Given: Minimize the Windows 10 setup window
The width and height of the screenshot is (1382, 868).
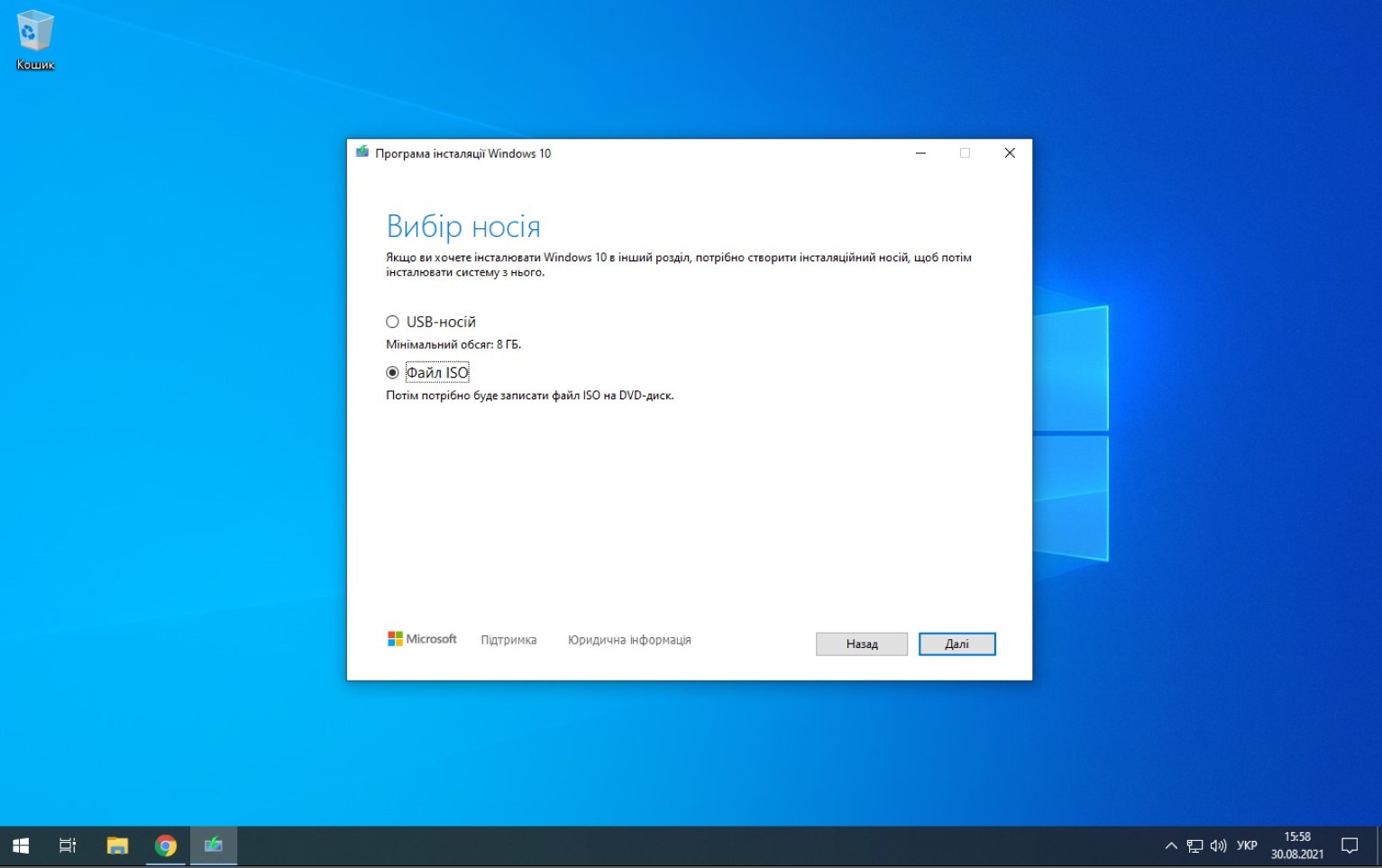Looking at the screenshot, I should [x=920, y=153].
